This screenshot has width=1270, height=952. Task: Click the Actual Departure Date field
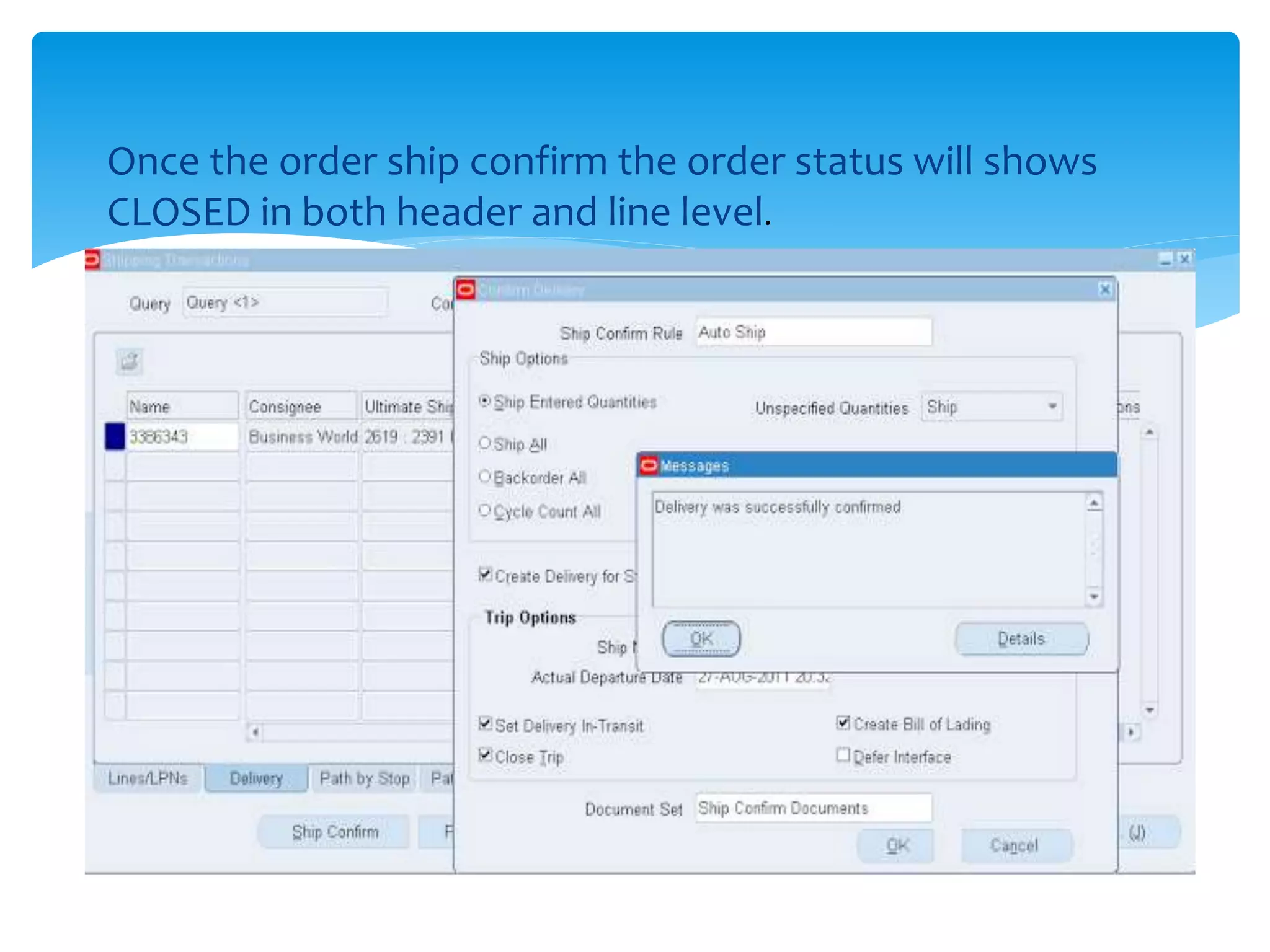click(763, 678)
